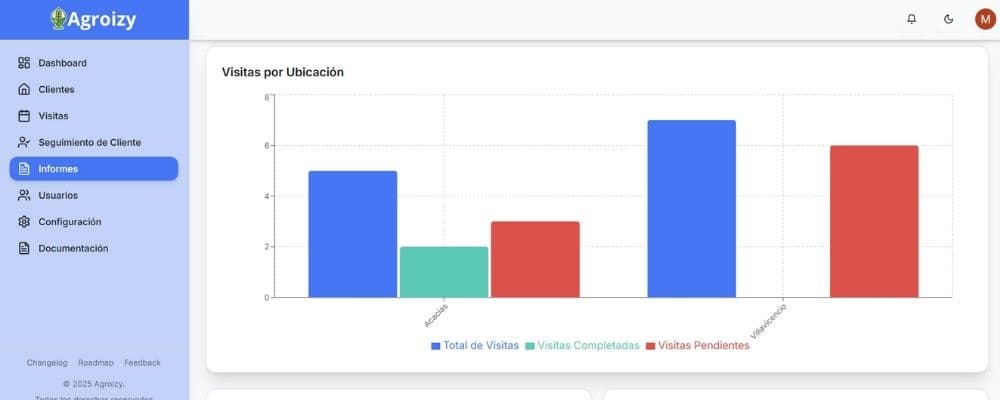Click the Documentación file icon
This screenshot has height=400, width=1000.
[24, 248]
